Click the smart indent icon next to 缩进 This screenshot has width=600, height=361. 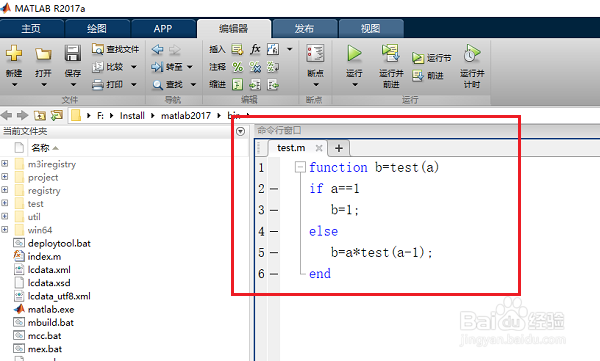click(238, 84)
